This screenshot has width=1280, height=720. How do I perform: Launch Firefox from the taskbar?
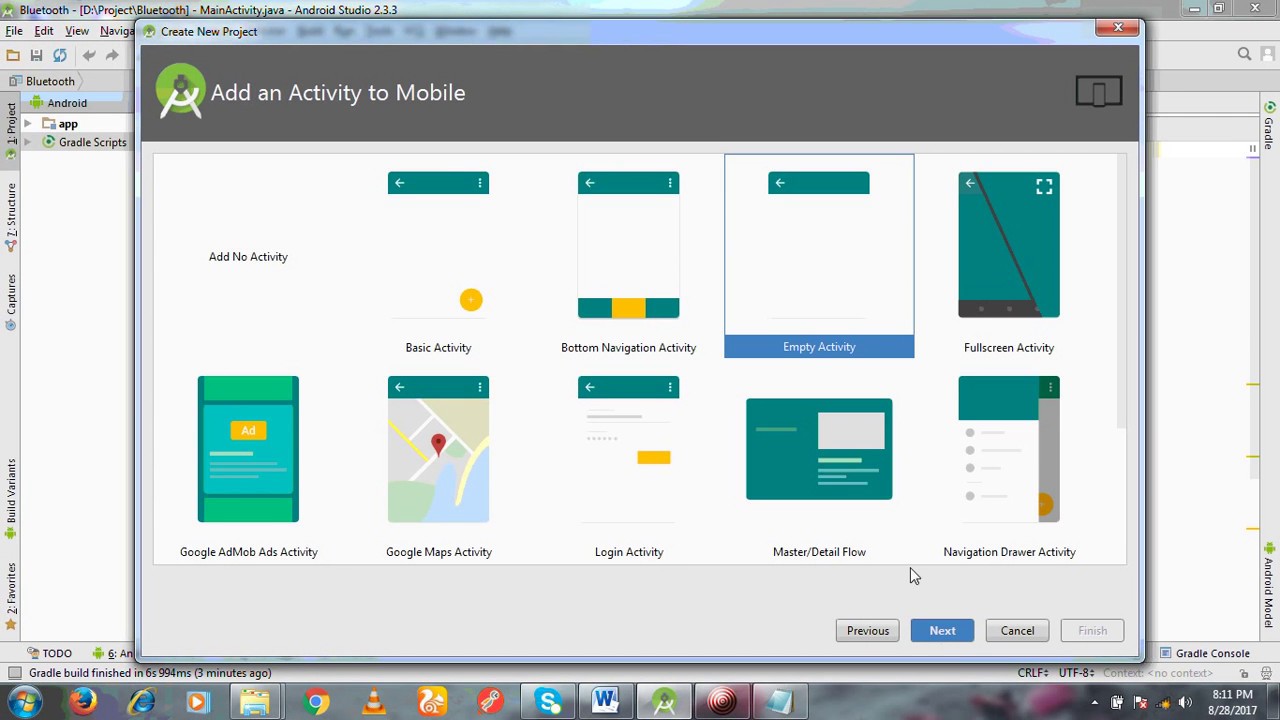pyautogui.click(x=84, y=702)
